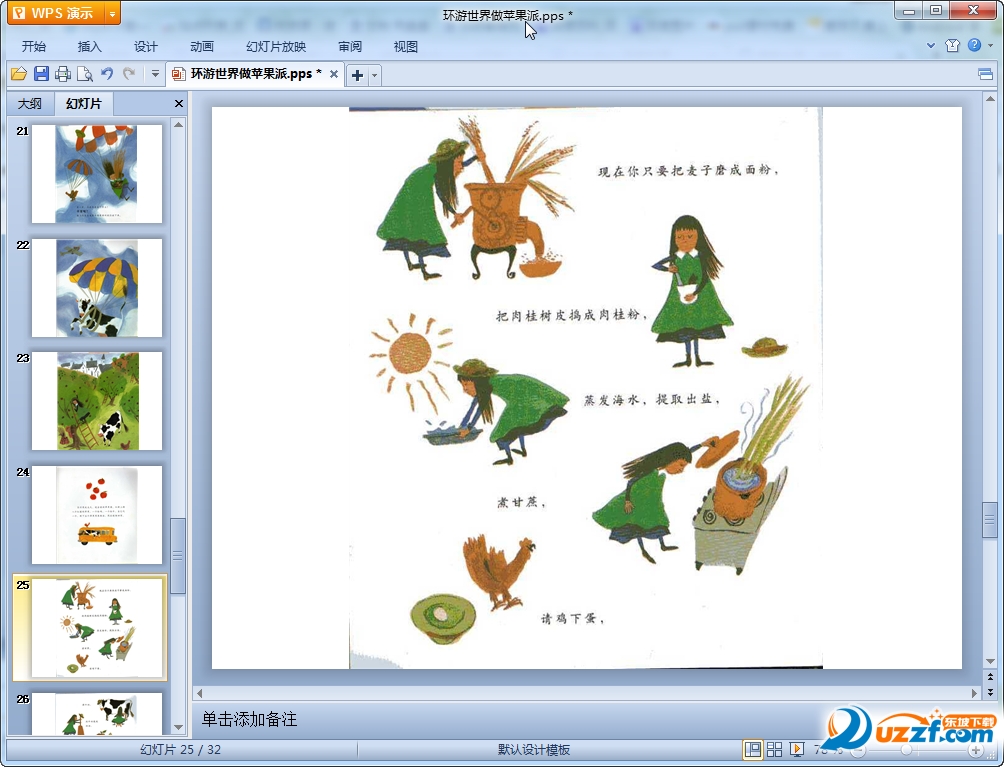The image size is (1004, 767).
Task: Click the thumbnail panel scroll up arrow
Action: pos(179,124)
